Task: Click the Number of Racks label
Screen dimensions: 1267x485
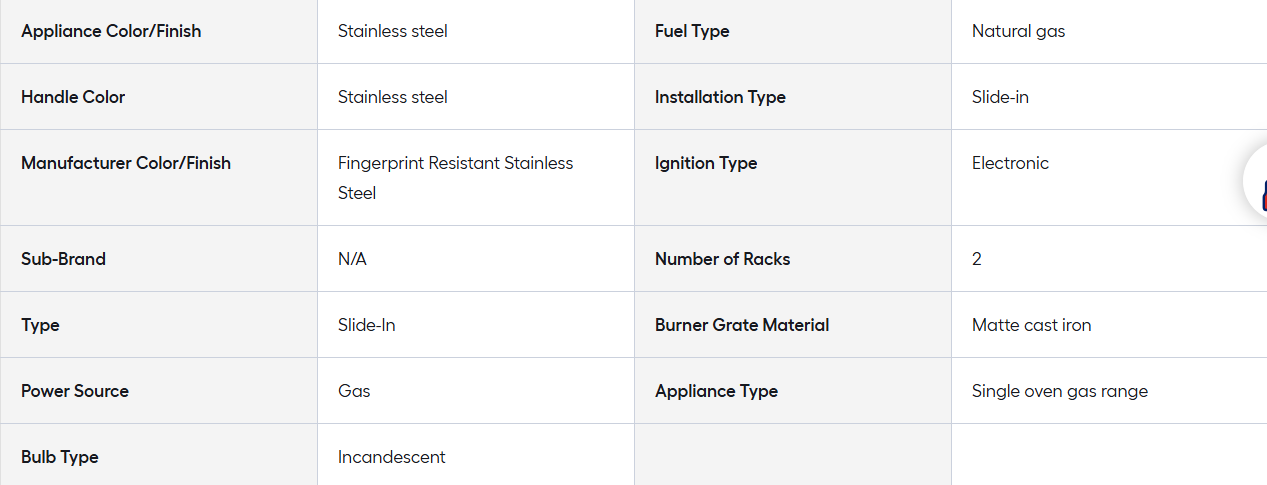Action: point(723,259)
